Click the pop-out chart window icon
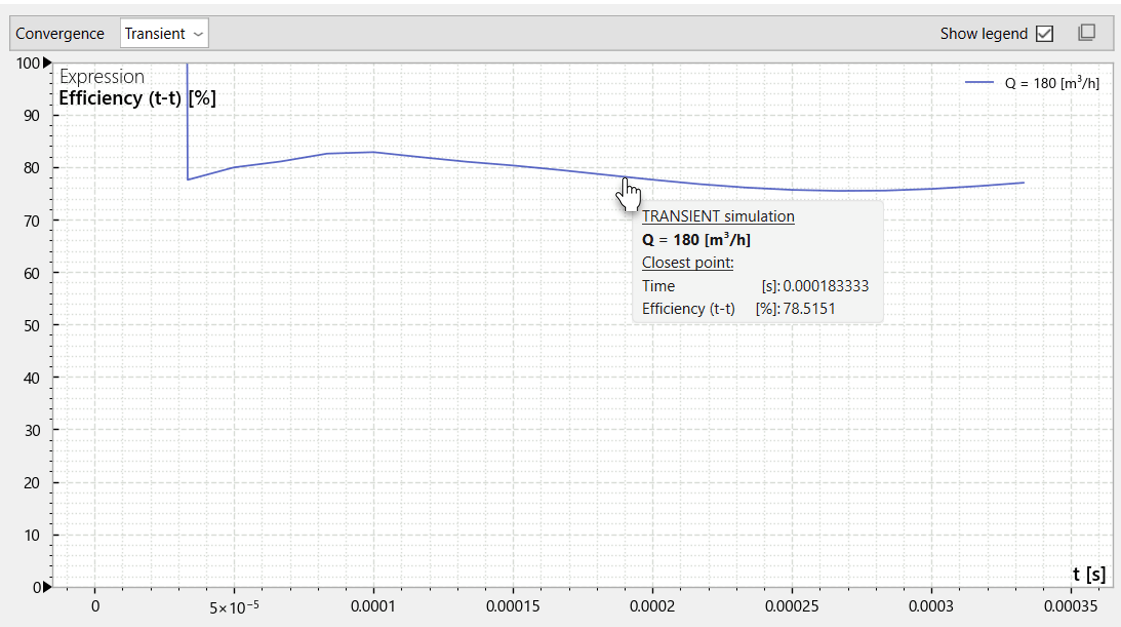 point(1087,33)
